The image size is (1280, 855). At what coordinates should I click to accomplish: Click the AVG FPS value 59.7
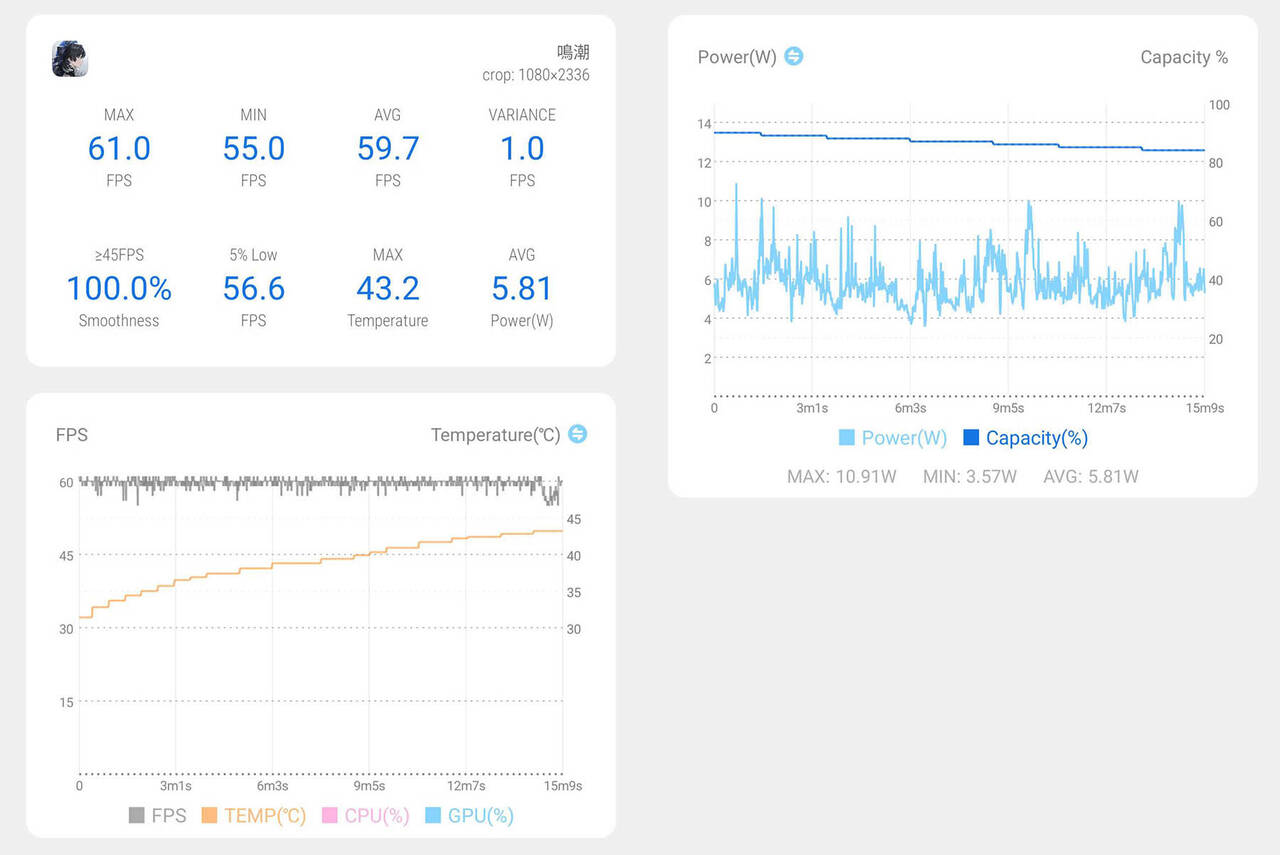coord(388,149)
